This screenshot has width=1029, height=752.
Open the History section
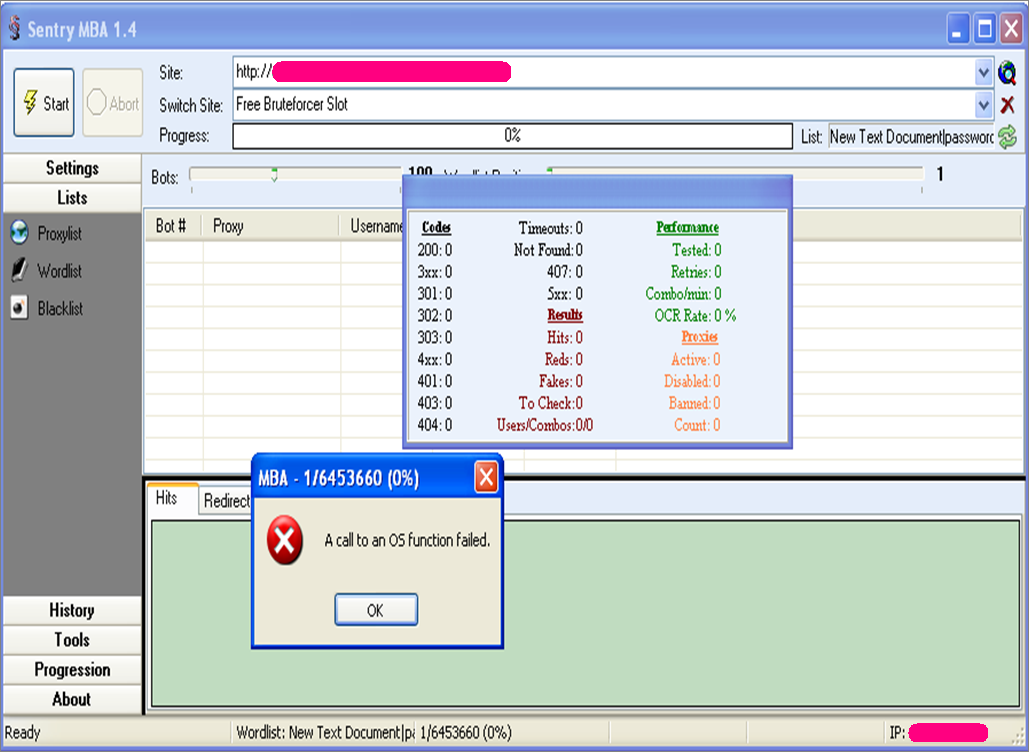tap(72, 610)
